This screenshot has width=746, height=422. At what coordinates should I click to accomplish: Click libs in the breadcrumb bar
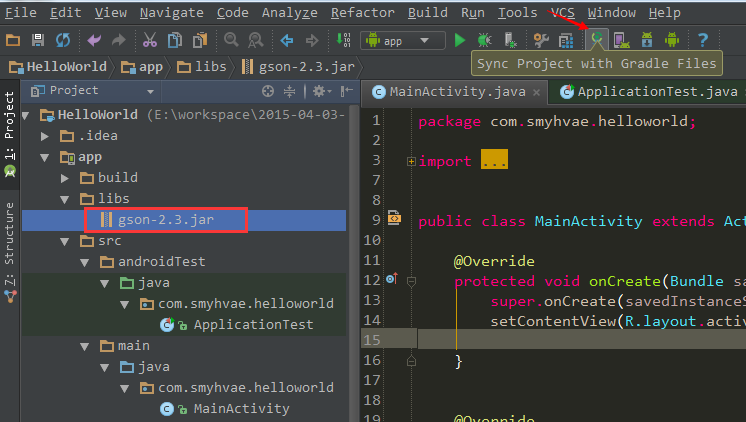tap(202, 67)
